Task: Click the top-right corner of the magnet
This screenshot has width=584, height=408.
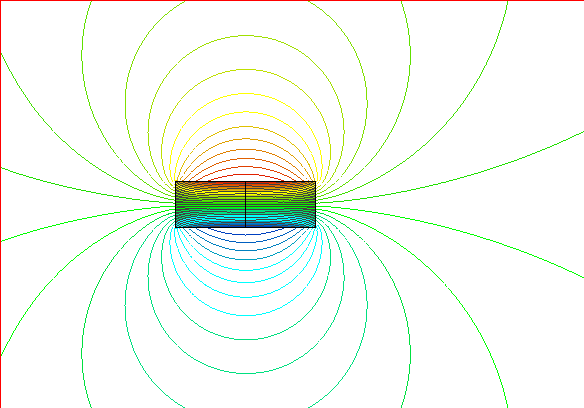Action: coord(315,182)
